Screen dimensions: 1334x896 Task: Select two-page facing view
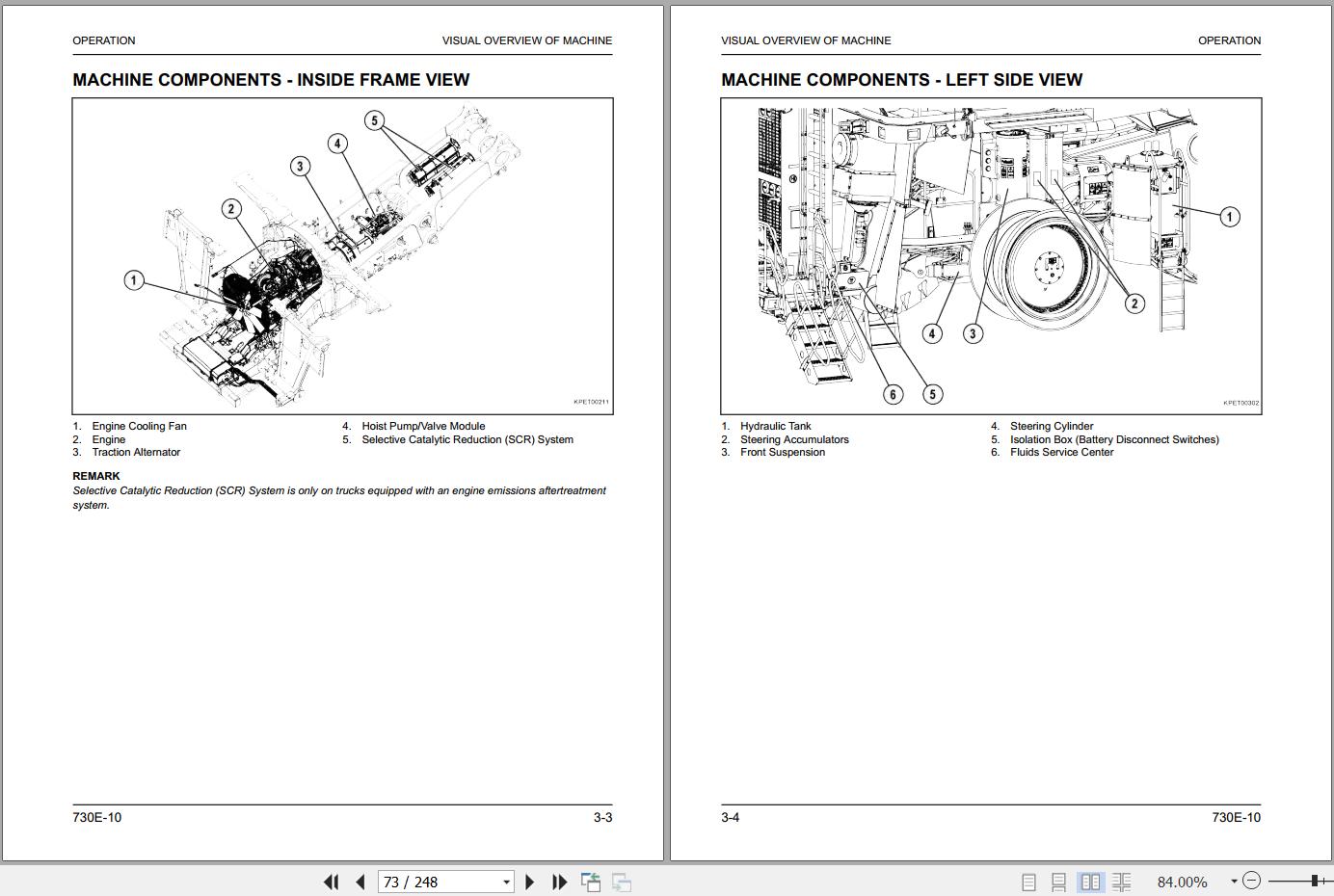1091,882
